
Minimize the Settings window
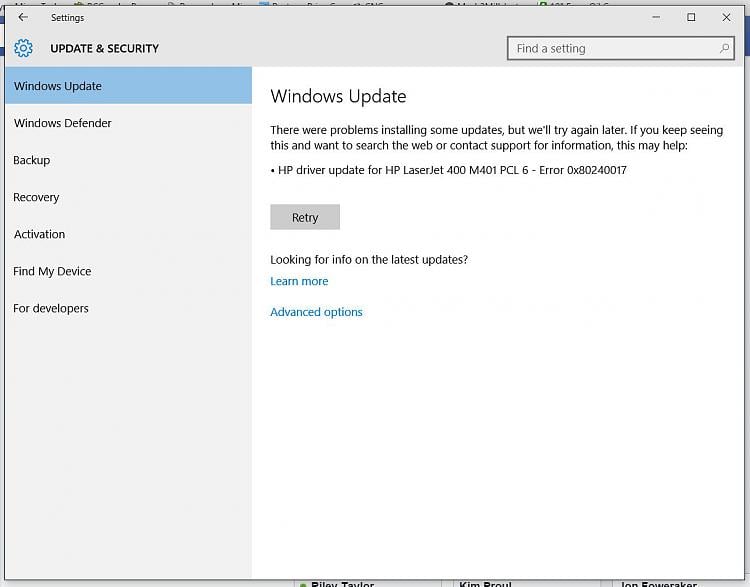pos(656,17)
